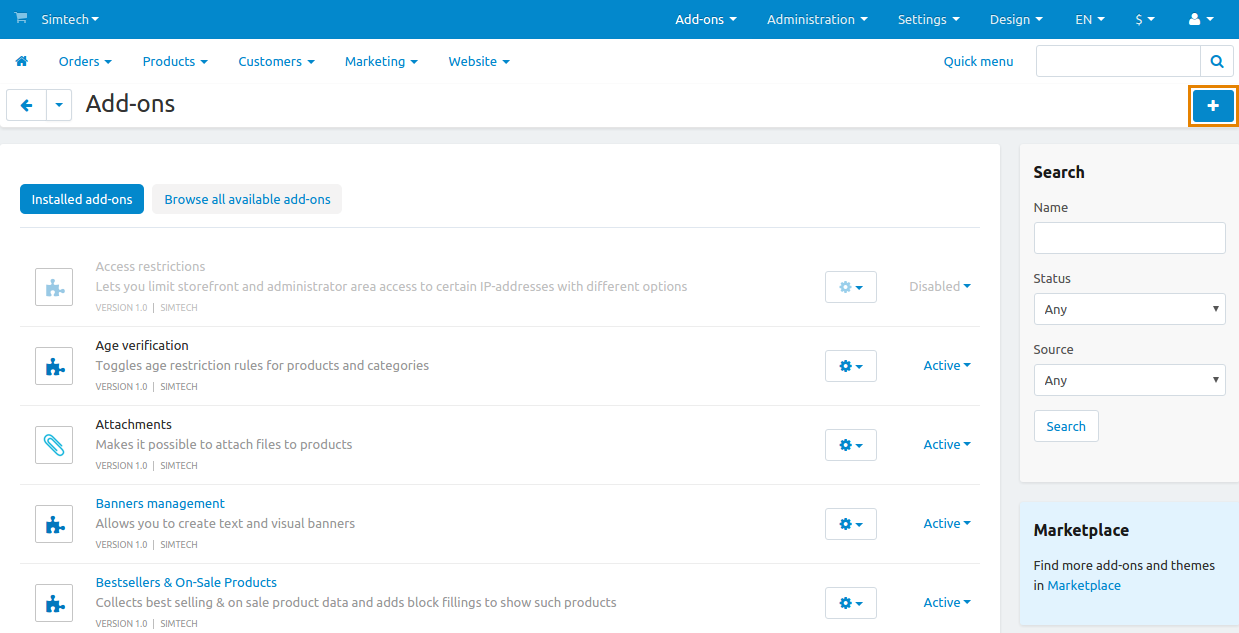This screenshot has width=1239, height=633.
Task: Change the Active status of Bestsellers & On-Sale Products
Action: [x=947, y=602]
